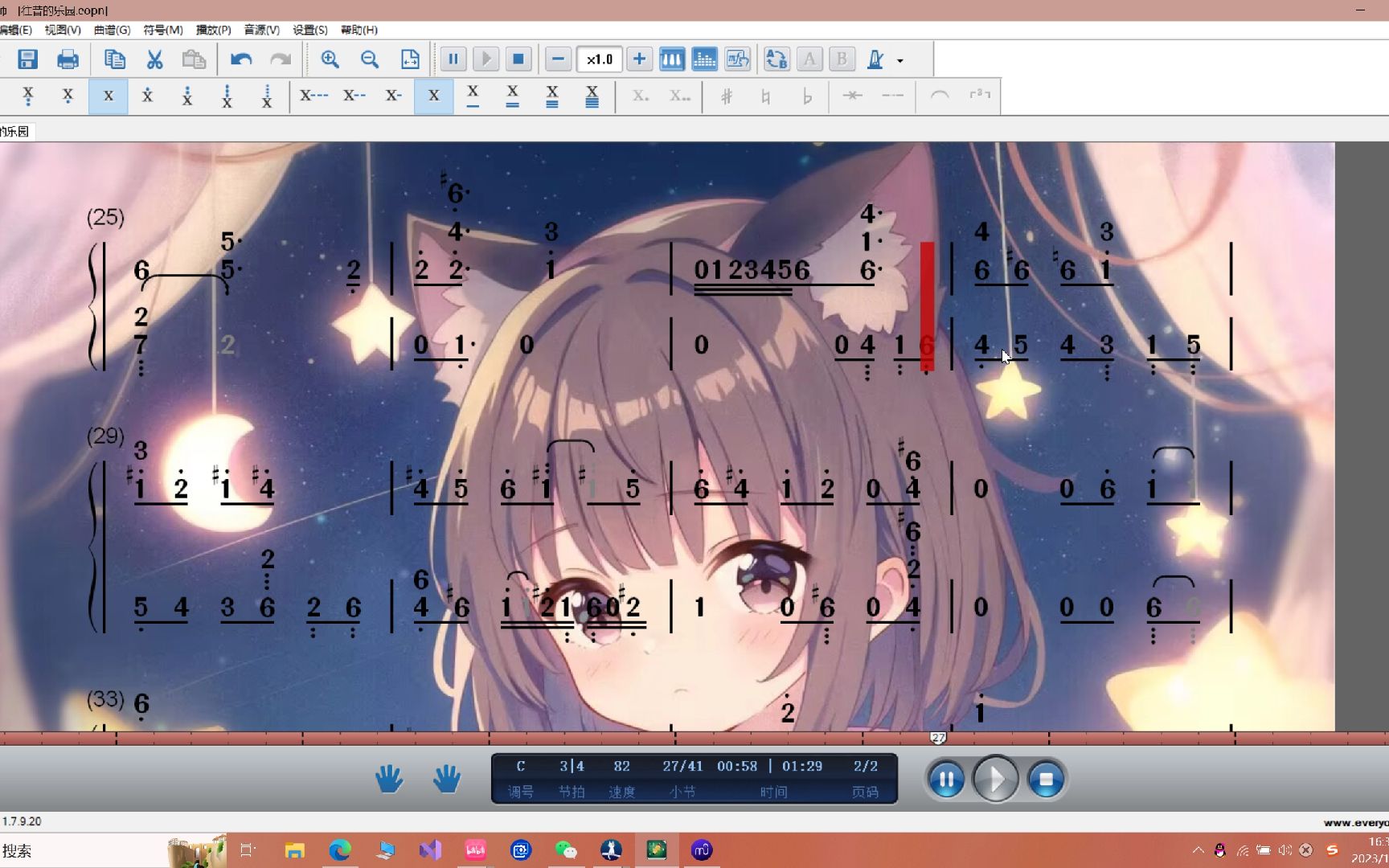Zoom in on the score

pos(330,59)
